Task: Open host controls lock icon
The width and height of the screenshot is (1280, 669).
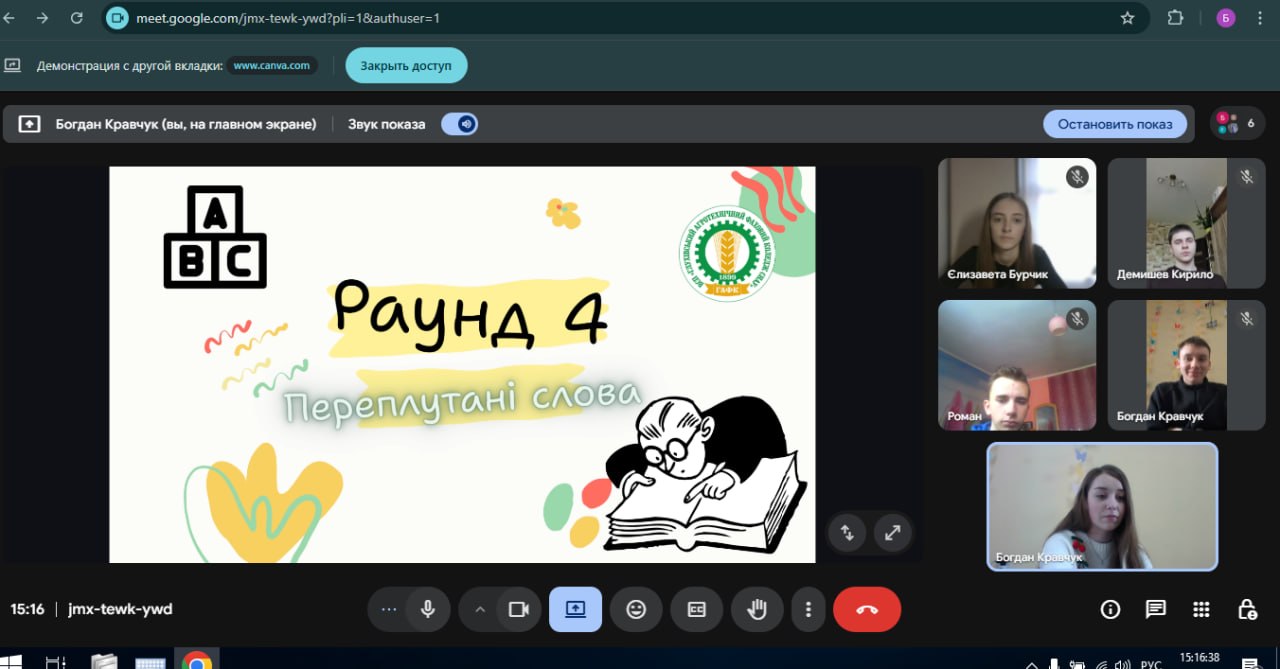Action: [1247, 609]
